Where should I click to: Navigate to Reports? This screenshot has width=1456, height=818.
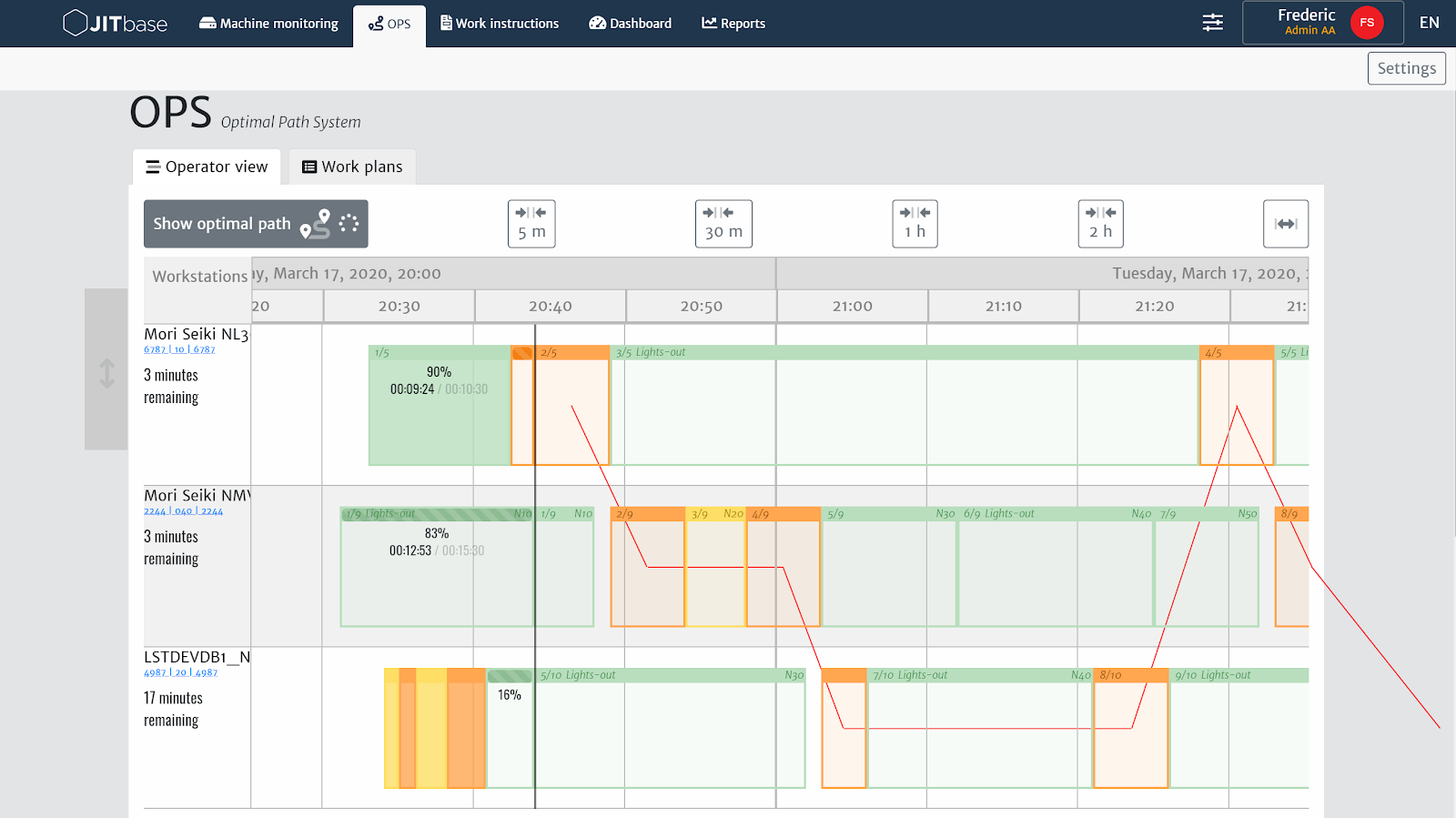733,24
